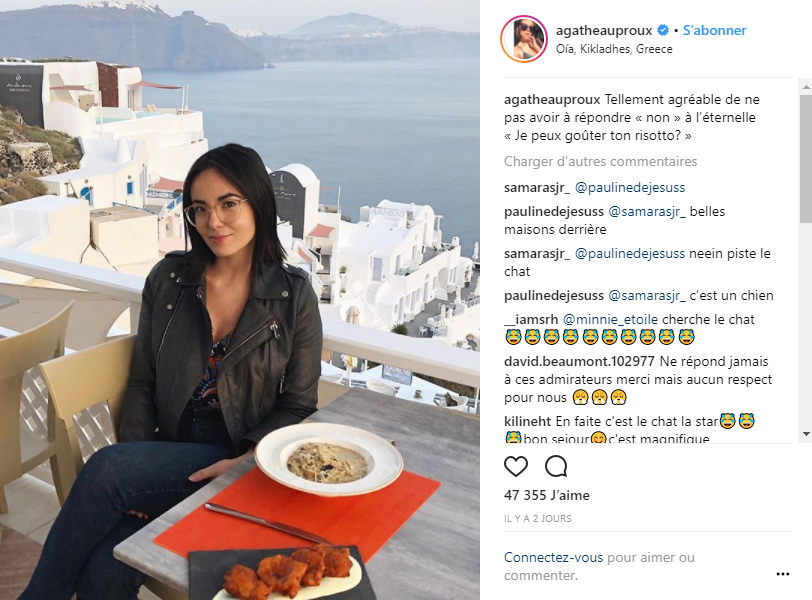The image size is (812, 600).
Task: Load more comments via Charger d'autres commentaires
Action: pos(600,162)
